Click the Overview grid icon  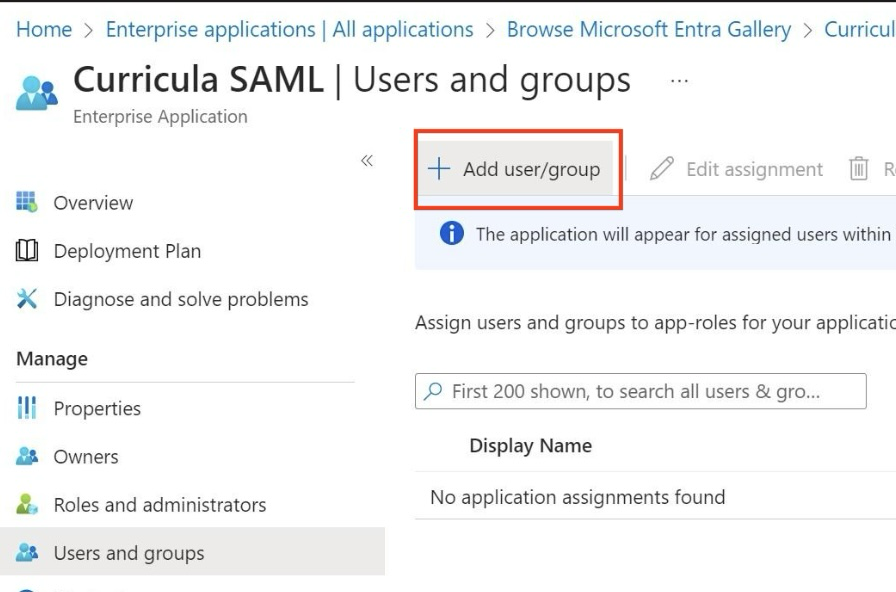26,202
